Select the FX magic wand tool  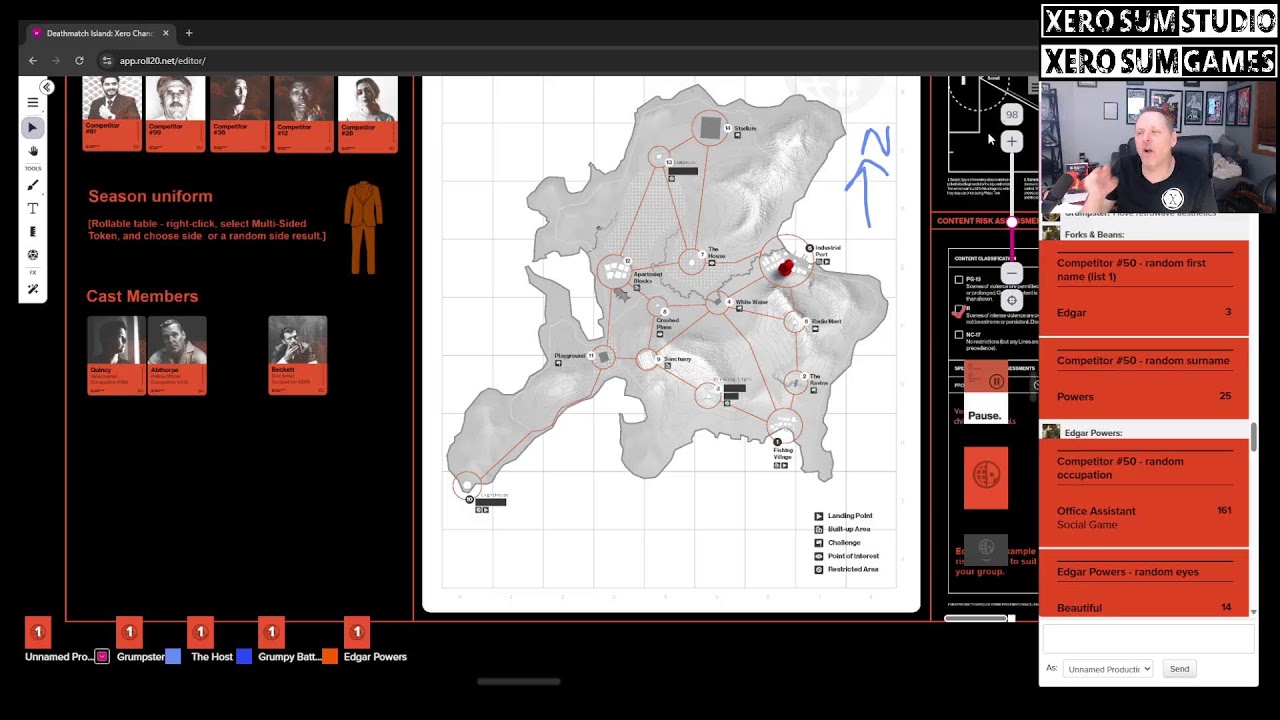click(33, 289)
